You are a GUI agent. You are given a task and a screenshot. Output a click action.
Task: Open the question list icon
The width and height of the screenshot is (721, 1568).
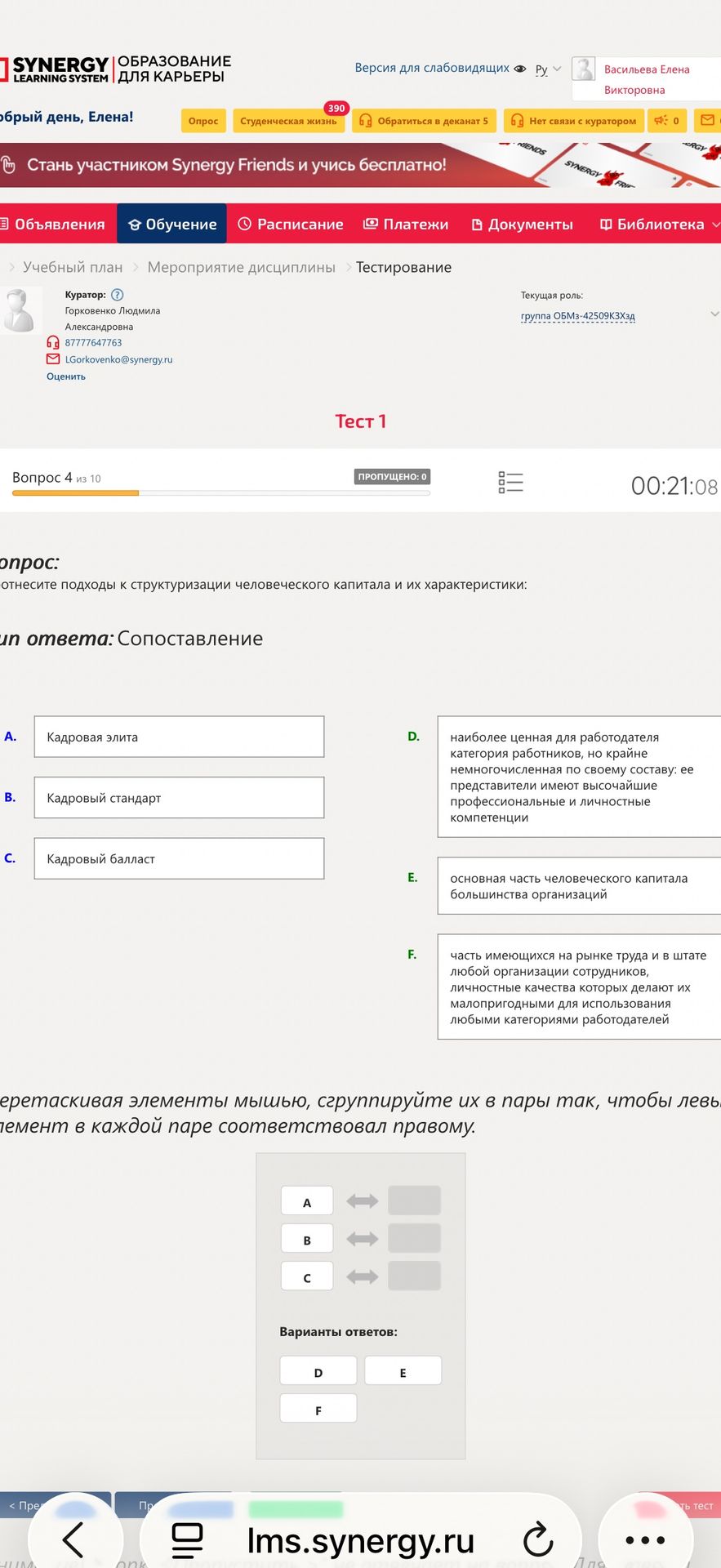(x=510, y=483)
